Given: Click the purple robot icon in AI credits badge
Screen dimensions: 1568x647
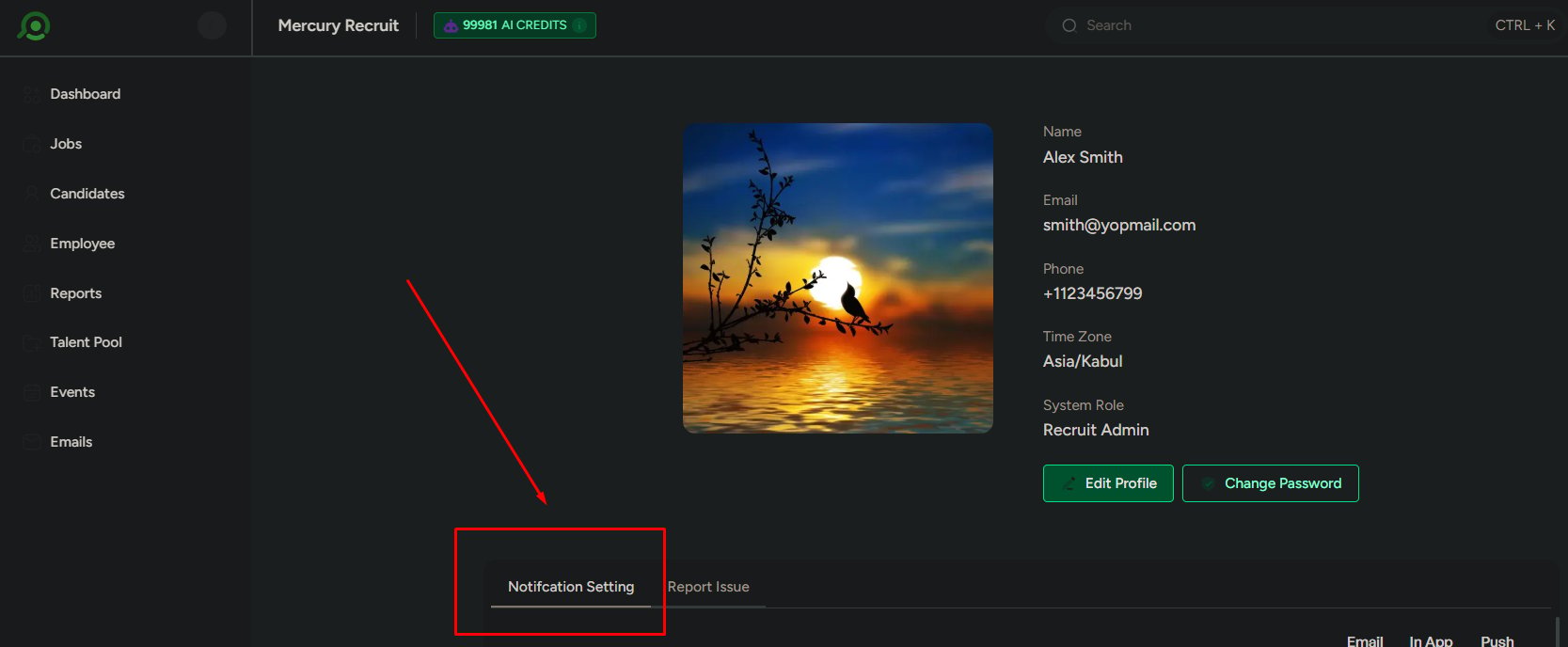Looking at the screenshot, I should (451, 25).
